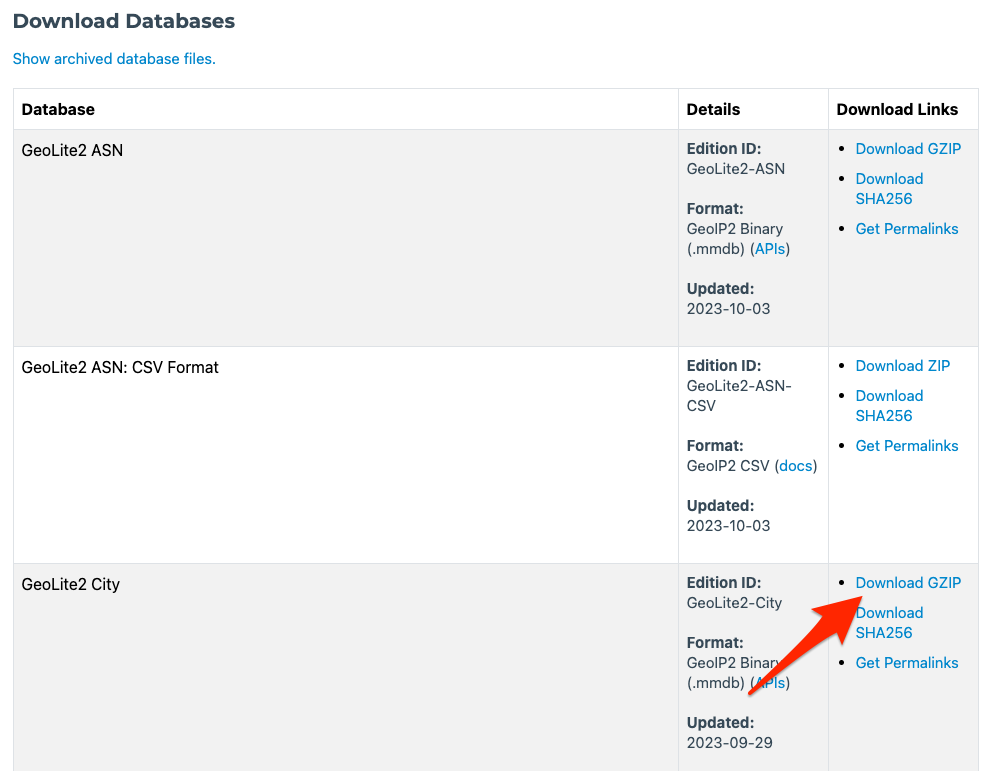Click the 'Database' column header

click(58, 109)
